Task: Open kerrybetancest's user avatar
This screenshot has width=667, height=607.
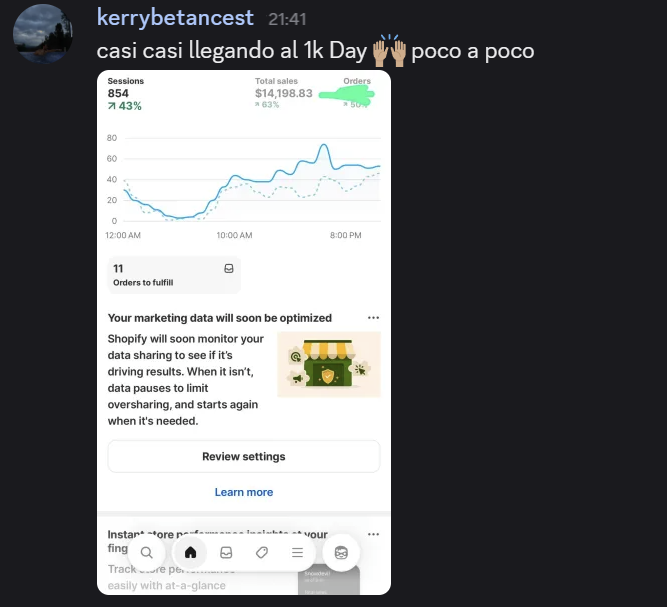Action: (41, 33)
